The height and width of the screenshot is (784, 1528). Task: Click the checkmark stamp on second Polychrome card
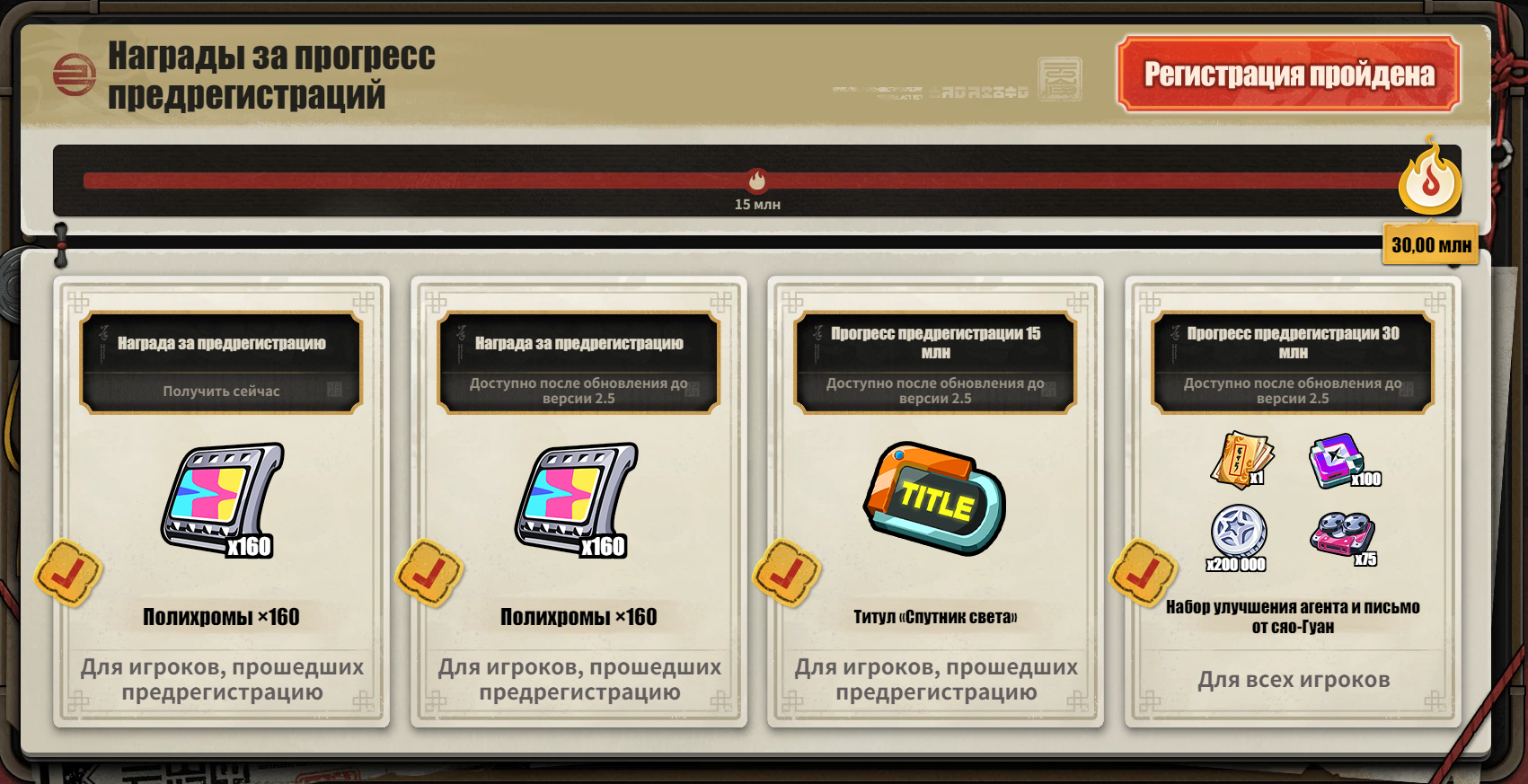pyautogui.click(x=429, y=573)
